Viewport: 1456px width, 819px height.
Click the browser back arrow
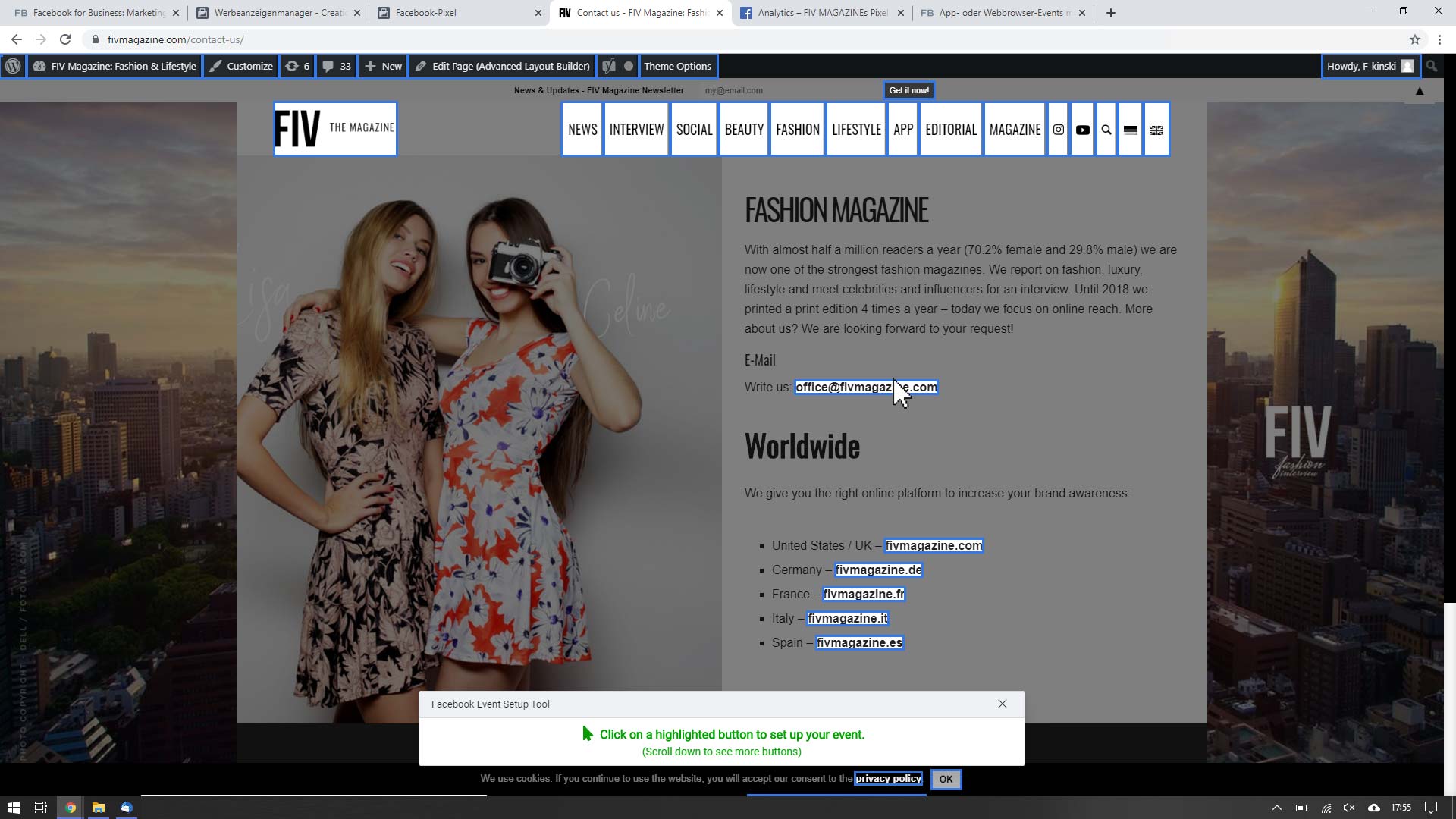[x=17, y=39]
